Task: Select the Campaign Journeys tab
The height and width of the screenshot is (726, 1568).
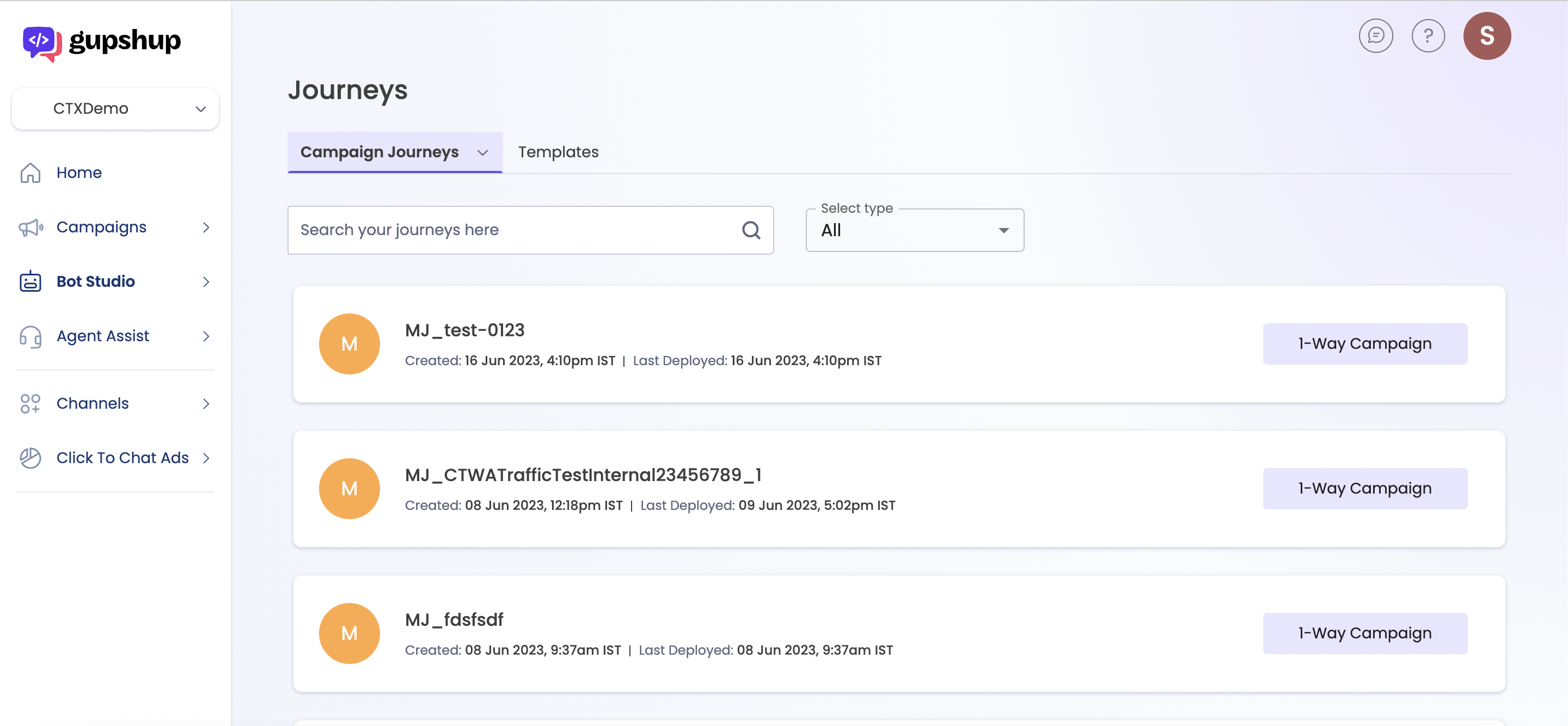Action: [379, 152]
